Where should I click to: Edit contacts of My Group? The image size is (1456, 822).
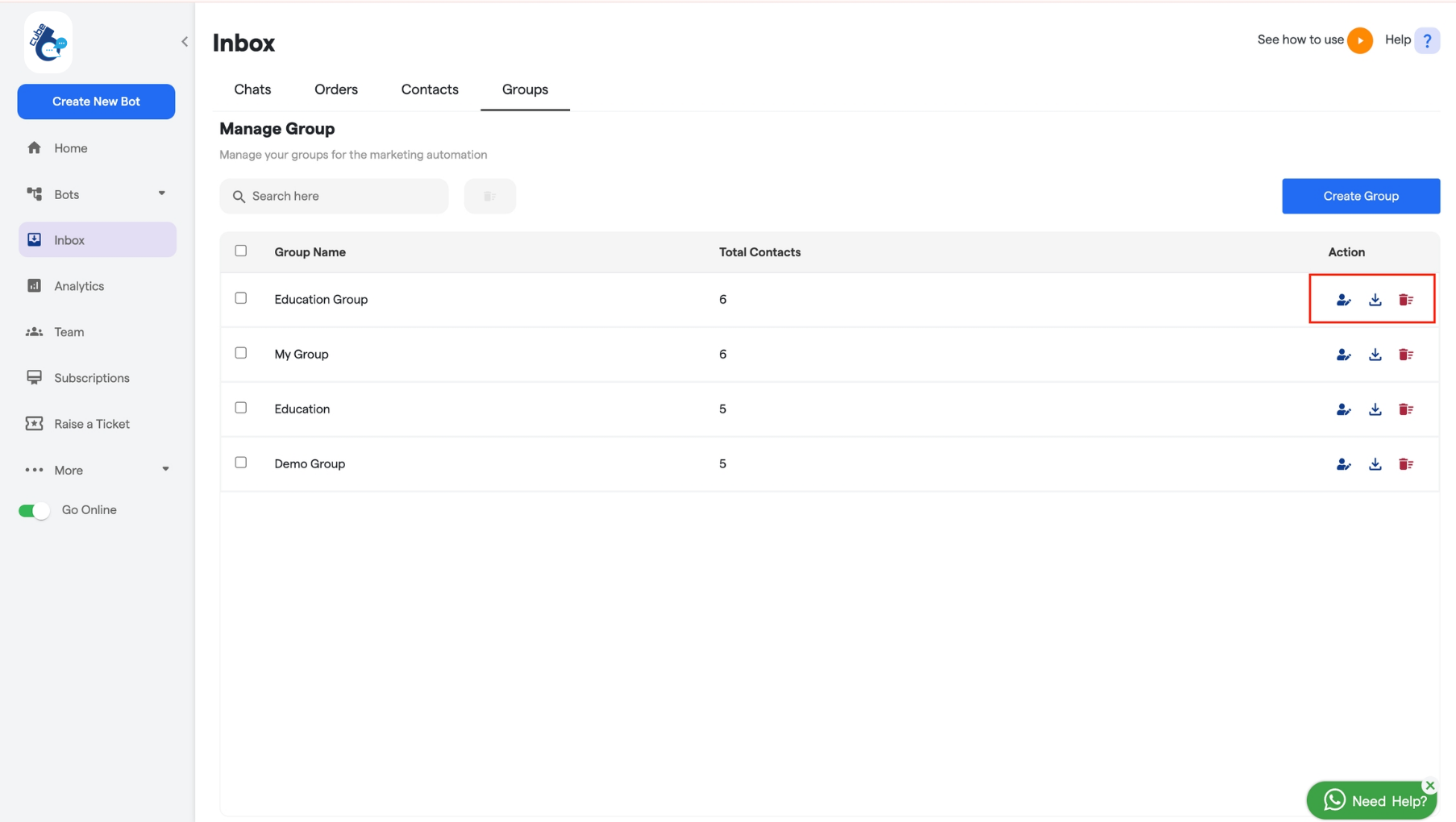1343,355
